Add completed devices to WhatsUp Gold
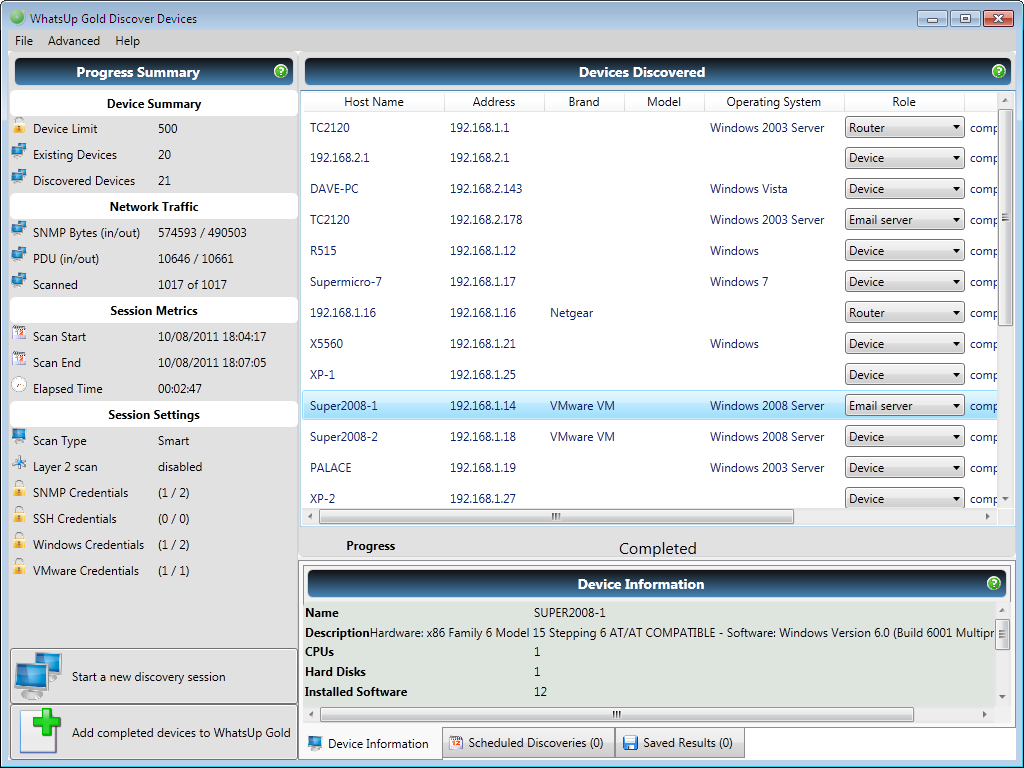This screenshot has height=768, width=1024. (x=153, y=732)
